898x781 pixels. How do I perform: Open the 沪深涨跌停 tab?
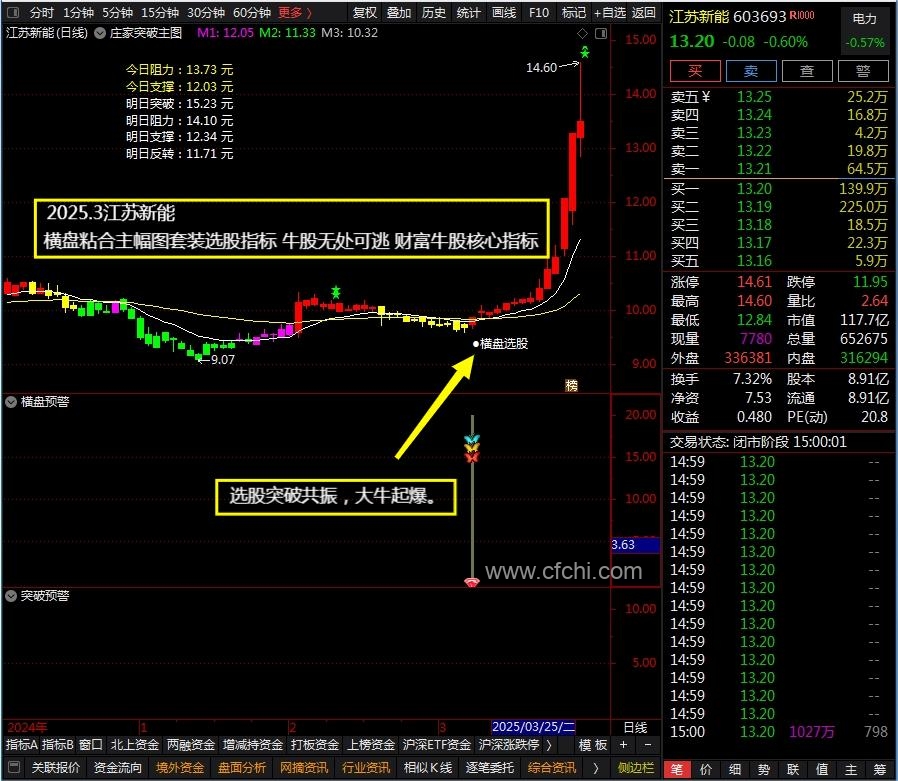(509, 745)
